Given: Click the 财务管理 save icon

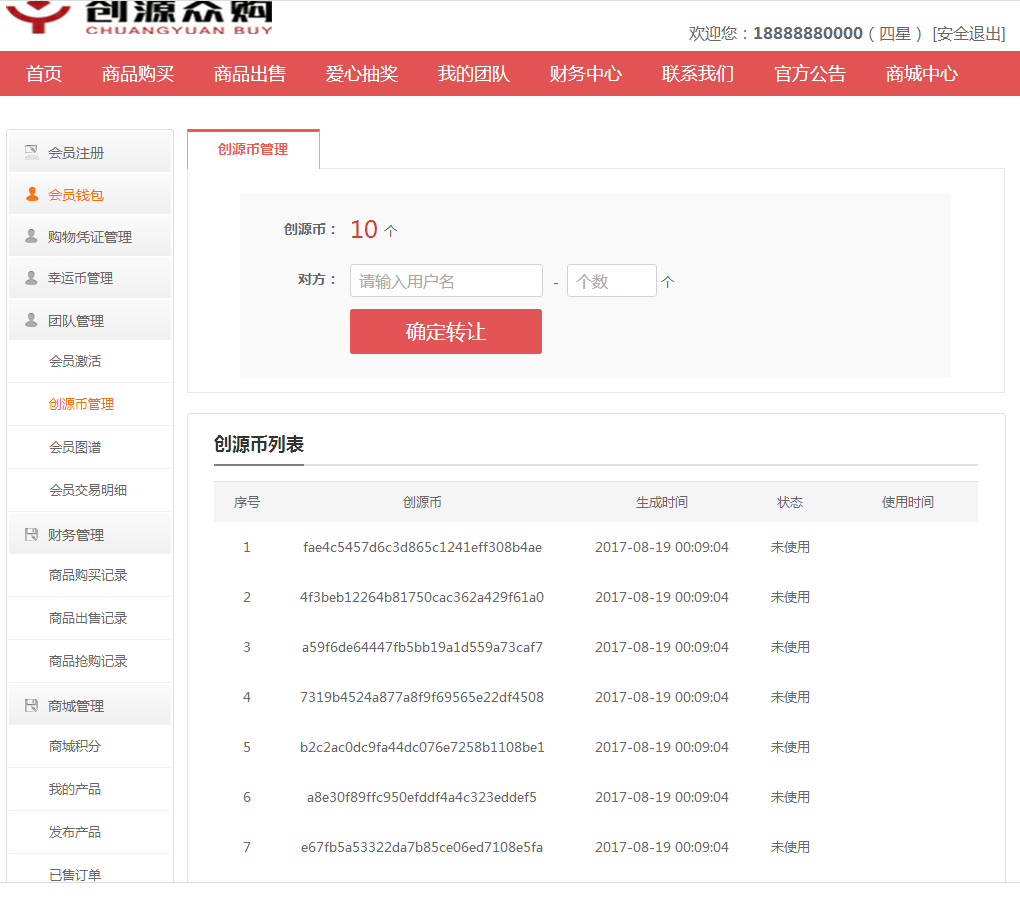Looking at the screenshot, I should pyautogui.click(x=32, y=535).
